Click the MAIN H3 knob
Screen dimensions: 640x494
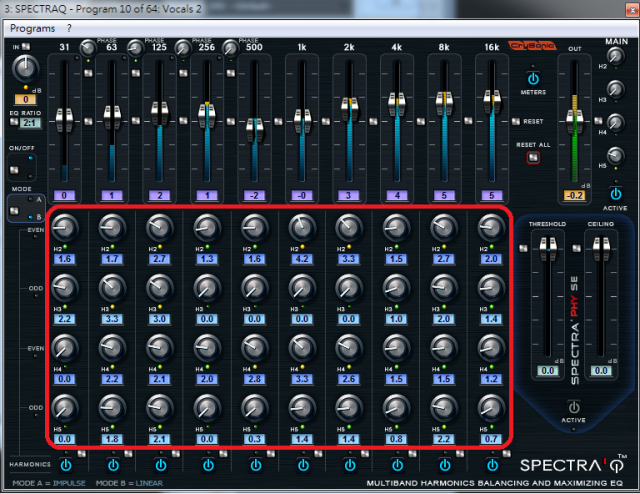point(615,89)
